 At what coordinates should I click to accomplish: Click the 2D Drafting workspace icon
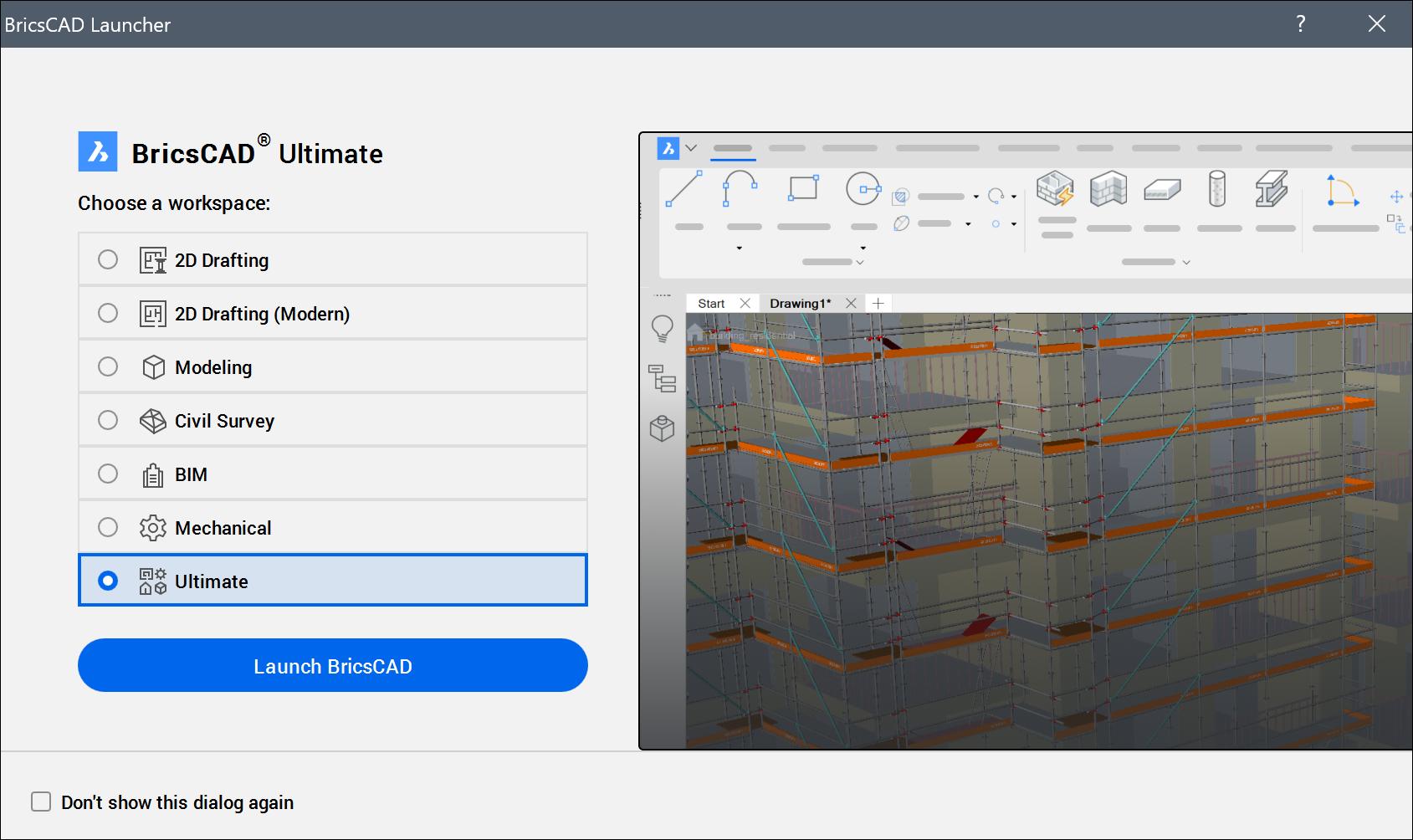pyautogui.click(x=152, y=260)
